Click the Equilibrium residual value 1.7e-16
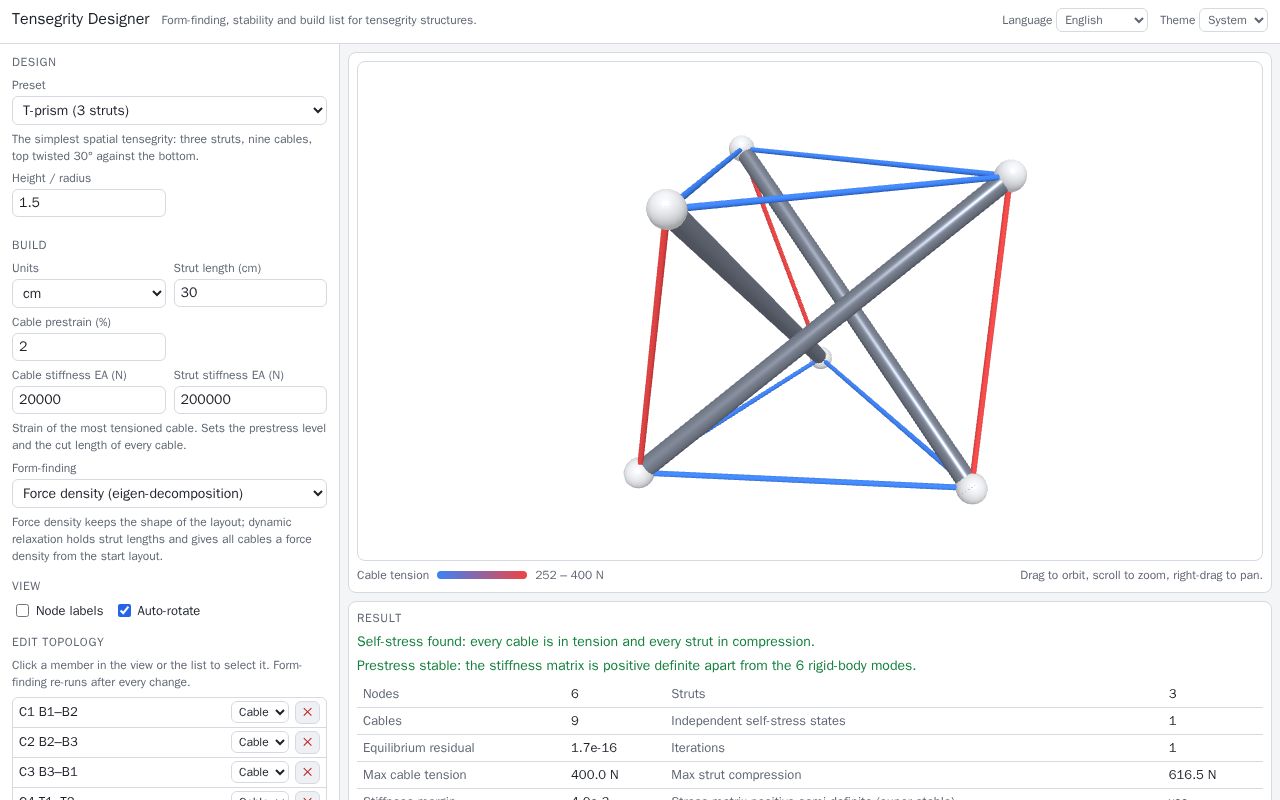The width and height of the screenshot is (1280, 800). (594, 748)
